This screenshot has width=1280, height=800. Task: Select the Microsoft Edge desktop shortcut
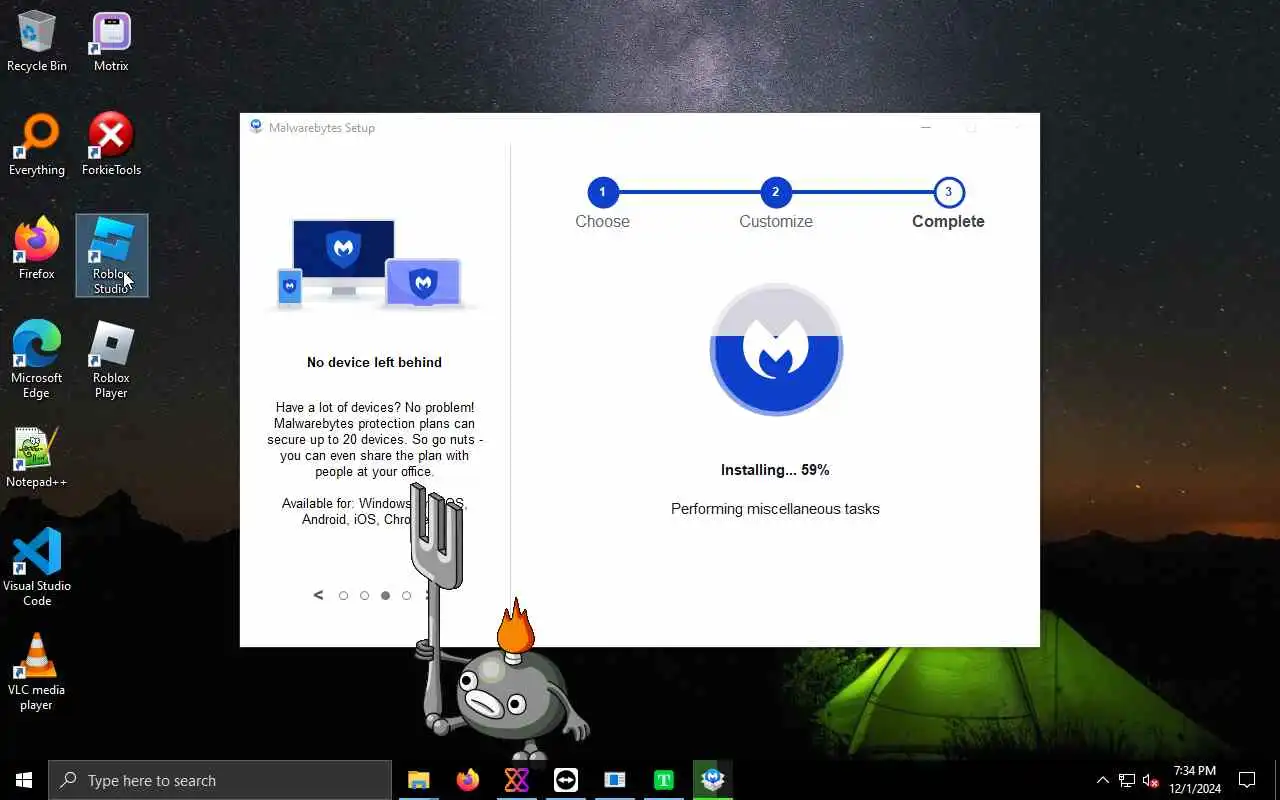[37, 360]
